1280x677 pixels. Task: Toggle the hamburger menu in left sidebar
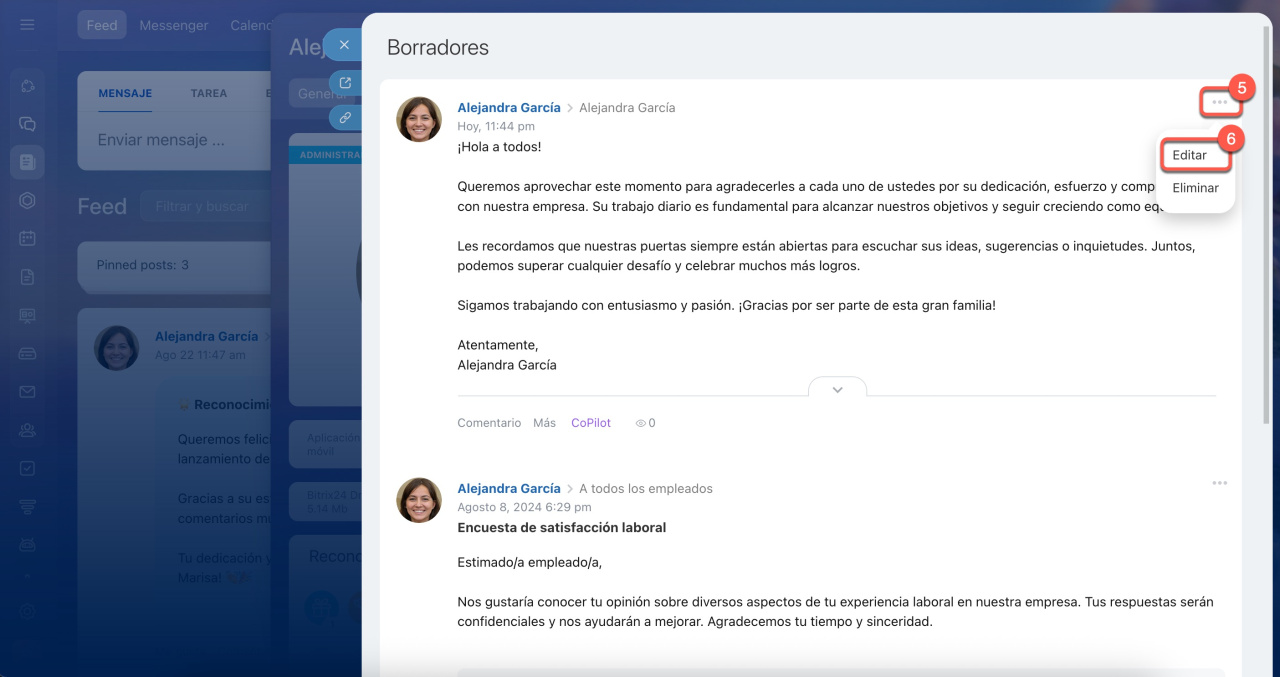pyautogui.click(x=27, y=25)
